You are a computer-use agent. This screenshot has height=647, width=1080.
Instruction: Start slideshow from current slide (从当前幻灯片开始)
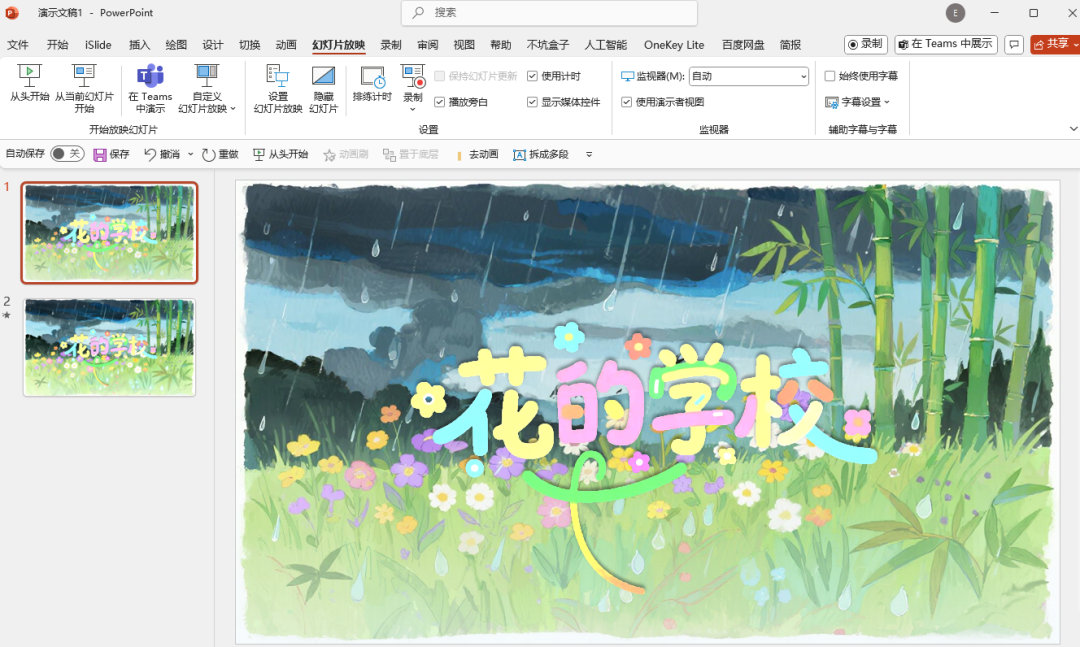(x=84, y=76)
